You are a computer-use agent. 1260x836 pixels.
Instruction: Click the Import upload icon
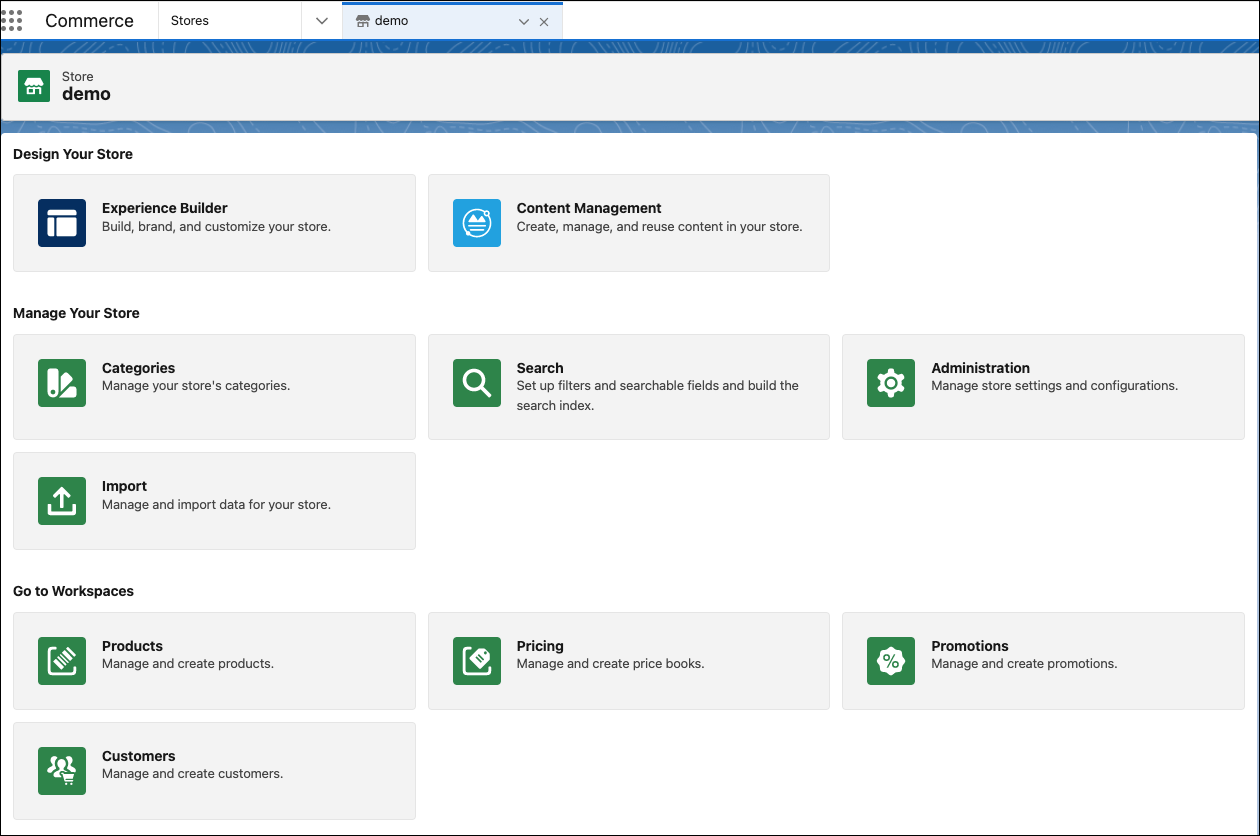click(62, 501)
